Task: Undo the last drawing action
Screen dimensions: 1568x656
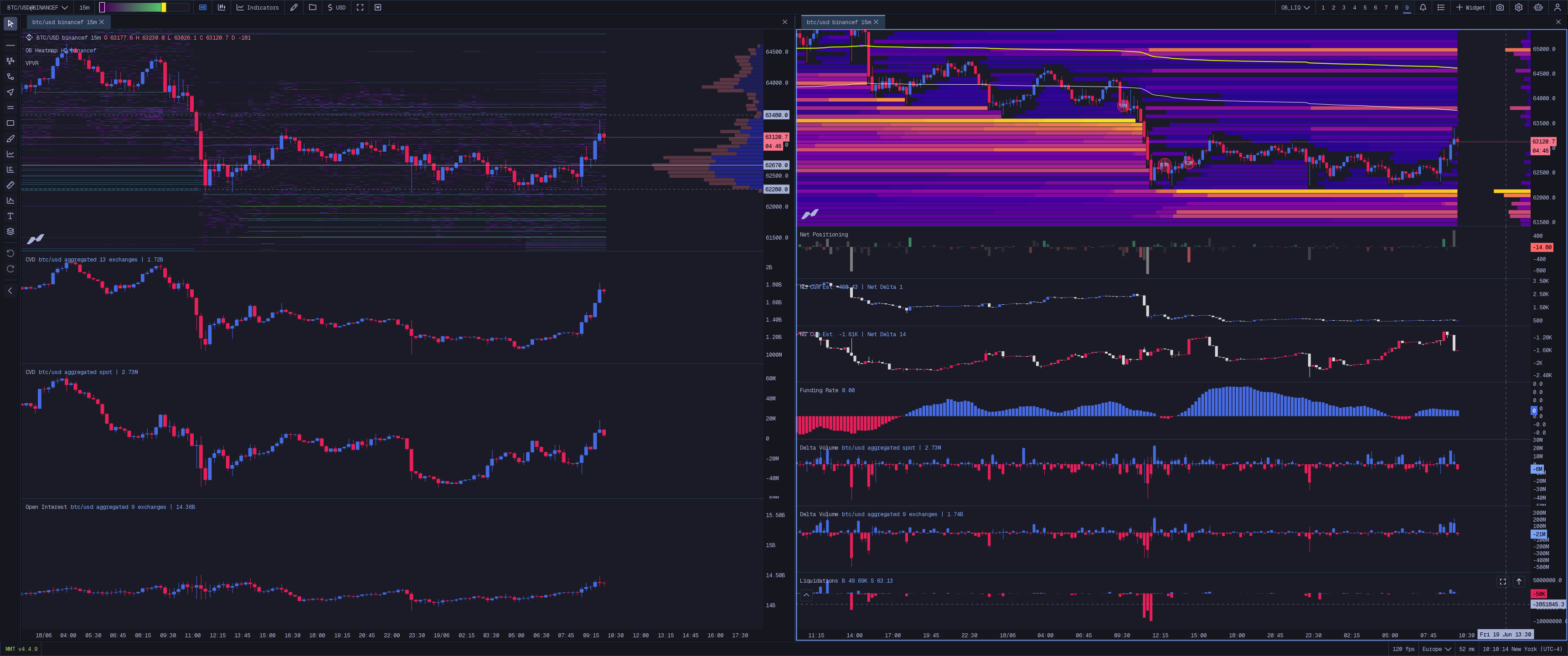Action: click(x=10, y=253)
